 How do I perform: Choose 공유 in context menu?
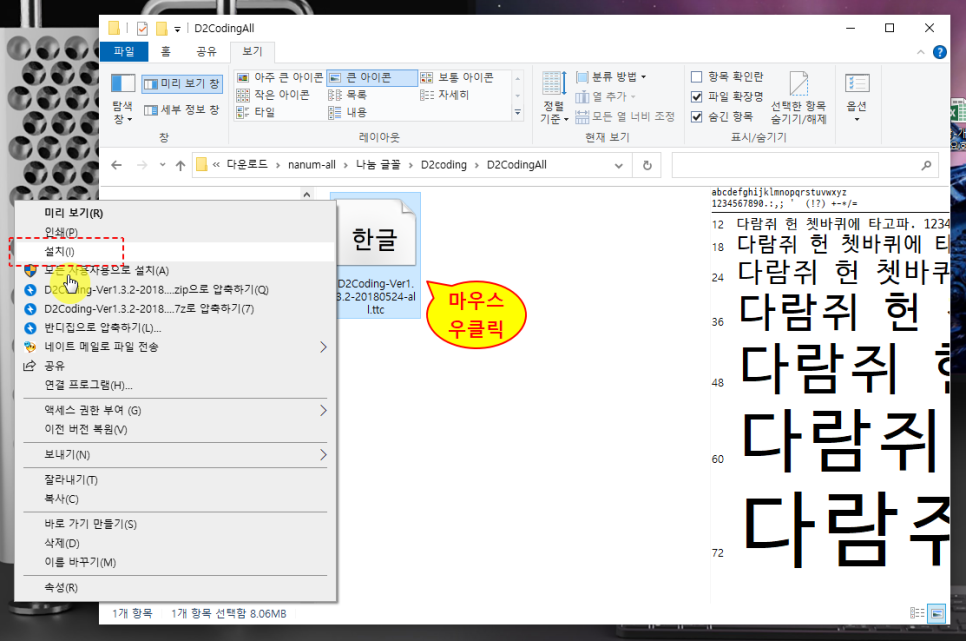[176, 366]
